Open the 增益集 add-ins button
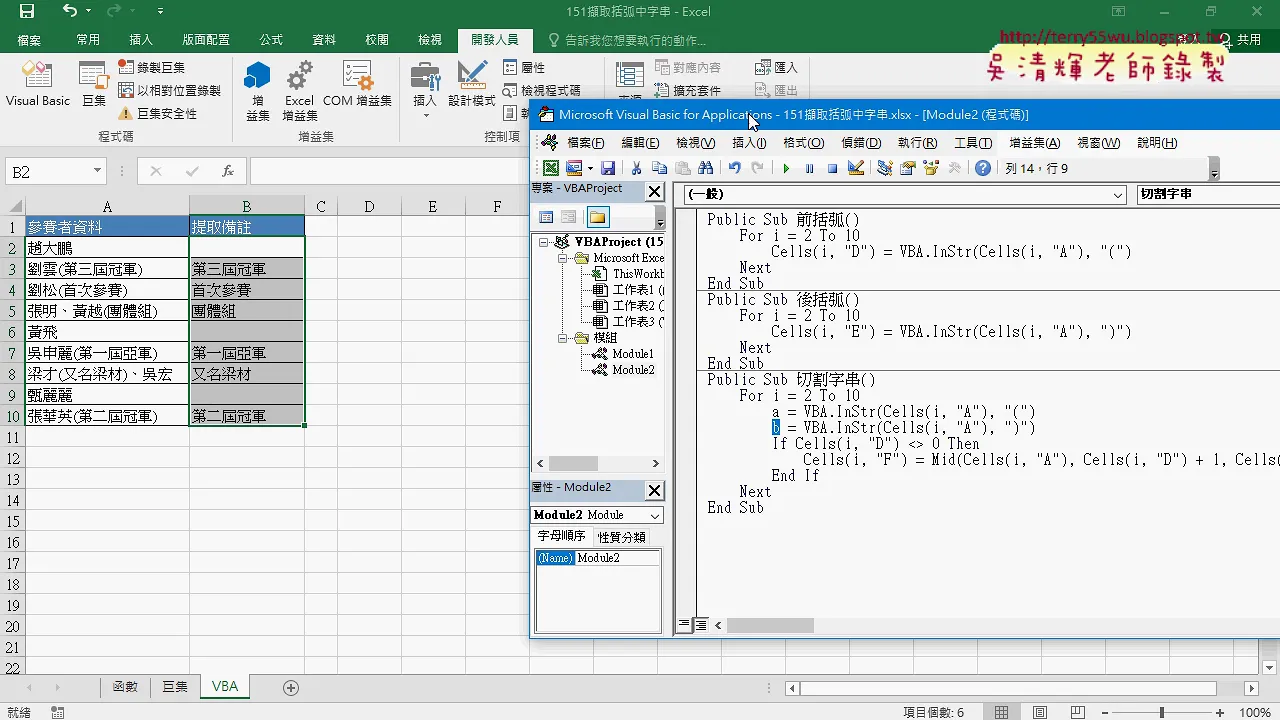 click(x=258, y=90)
